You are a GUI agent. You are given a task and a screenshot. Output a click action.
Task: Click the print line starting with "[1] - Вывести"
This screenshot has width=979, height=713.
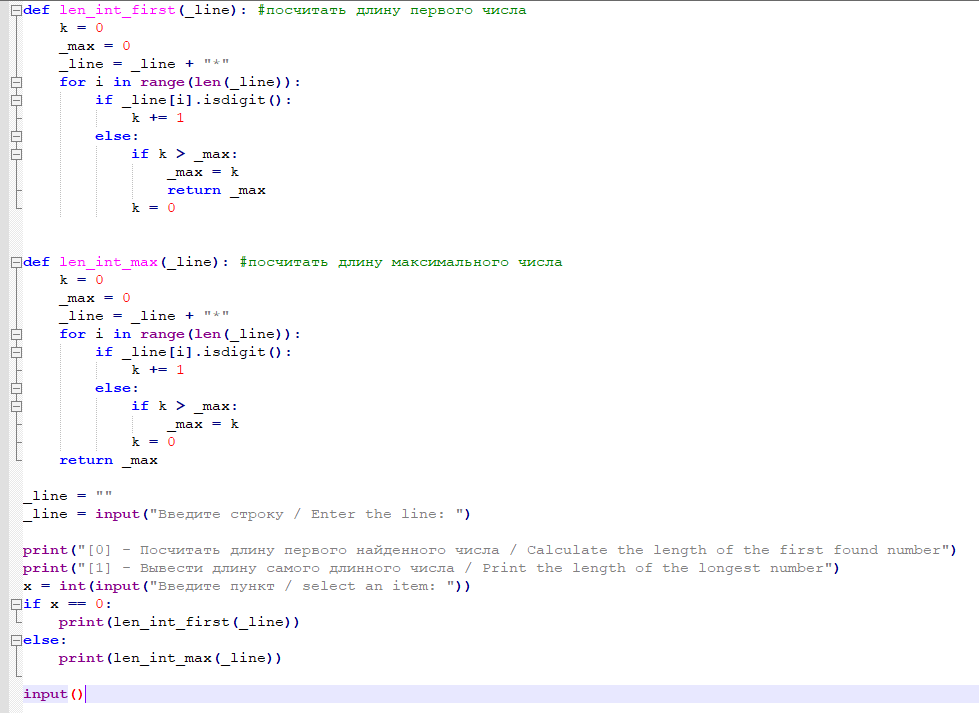(431, 568)
